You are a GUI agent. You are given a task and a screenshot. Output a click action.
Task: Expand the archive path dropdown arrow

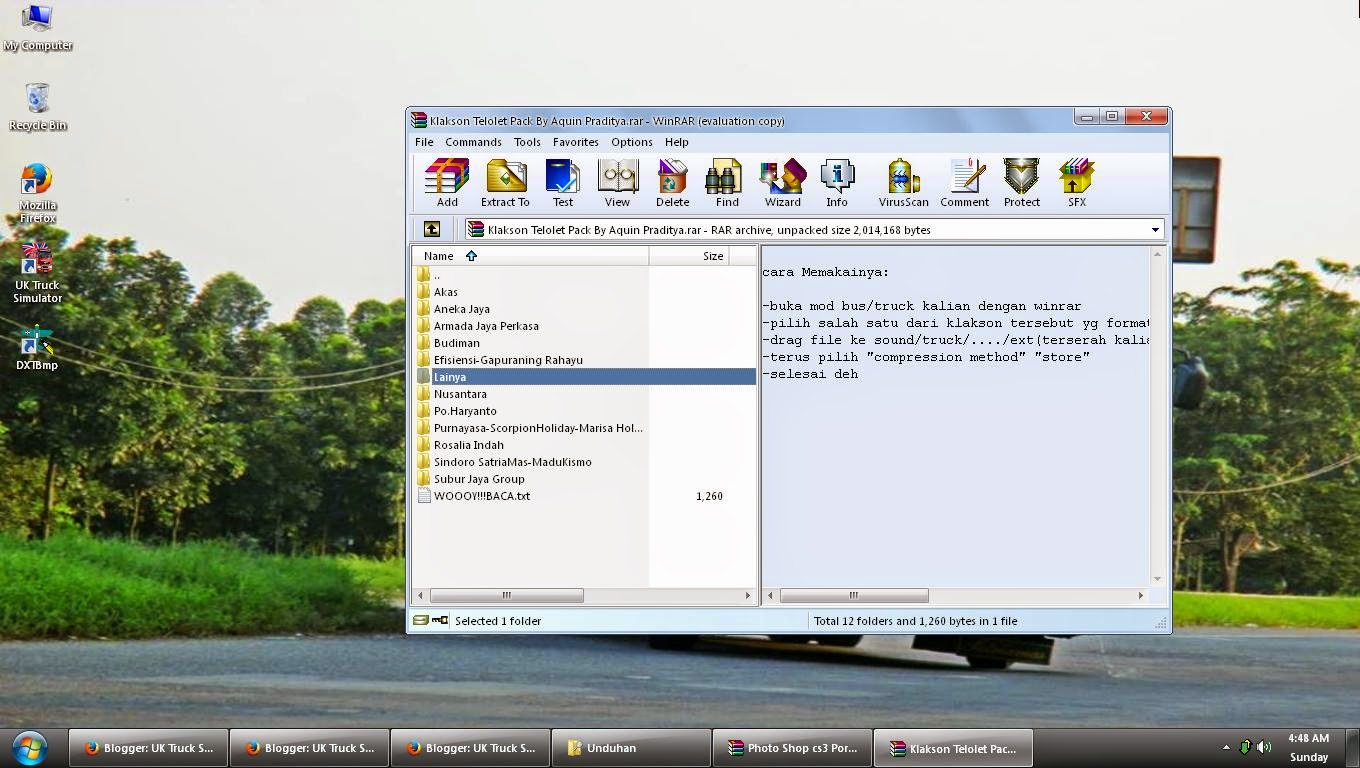(1155, 229)
